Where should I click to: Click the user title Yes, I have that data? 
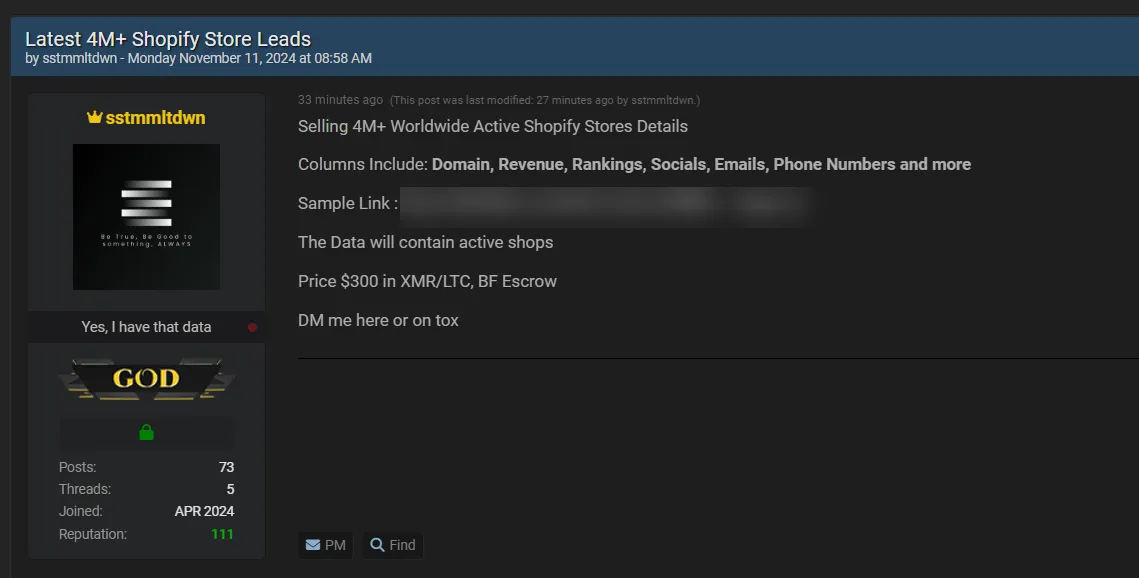(146, 327)
